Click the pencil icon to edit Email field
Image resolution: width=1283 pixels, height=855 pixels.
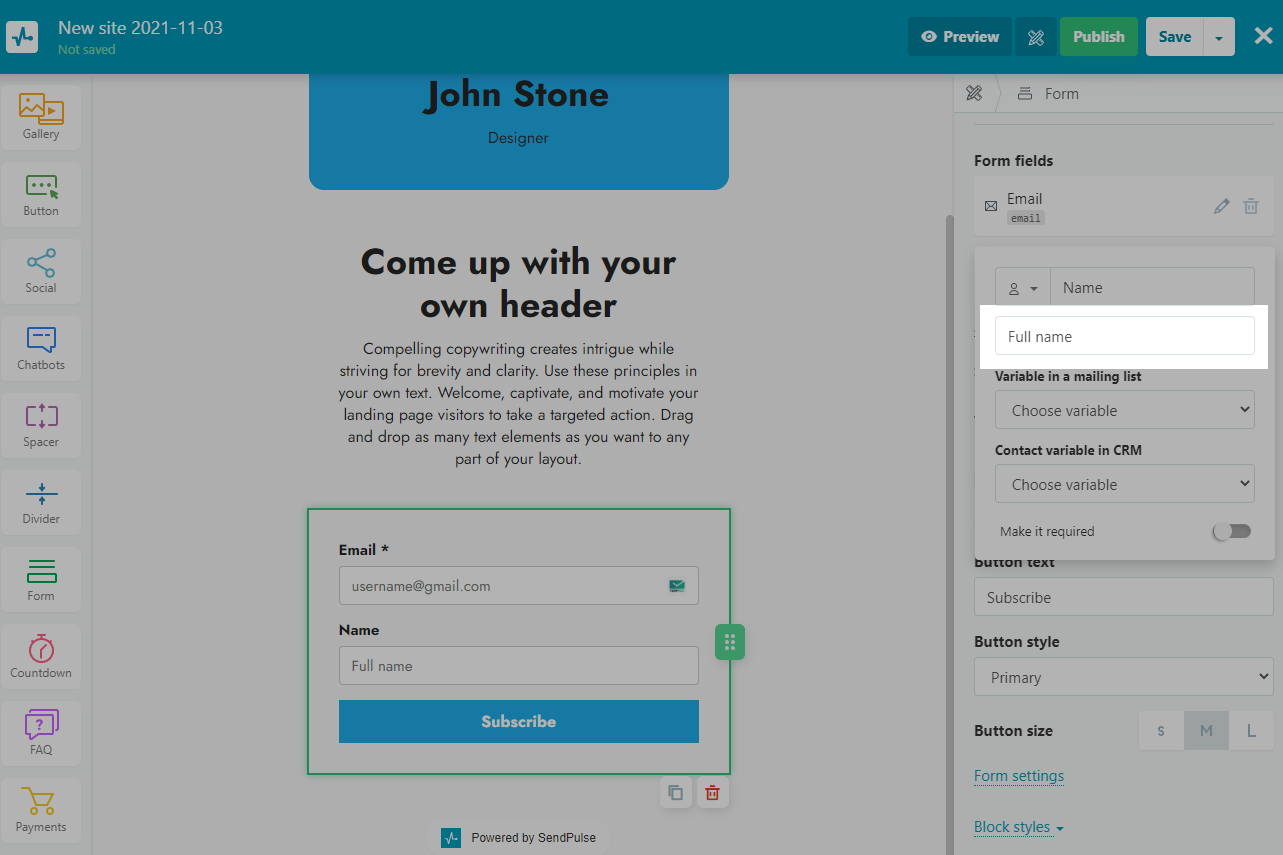[x=1221, y=206]
